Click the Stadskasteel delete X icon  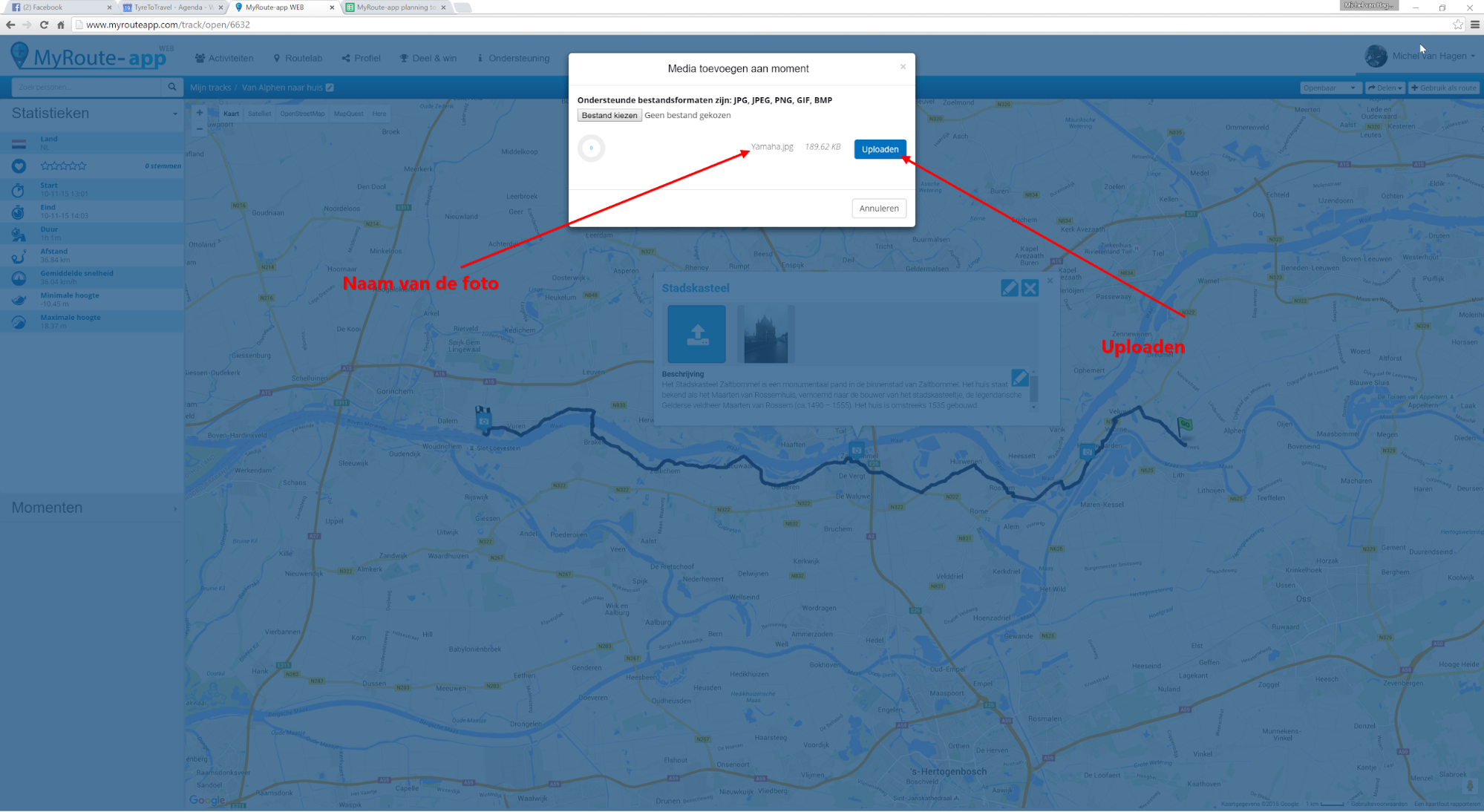pos(1030,288)
